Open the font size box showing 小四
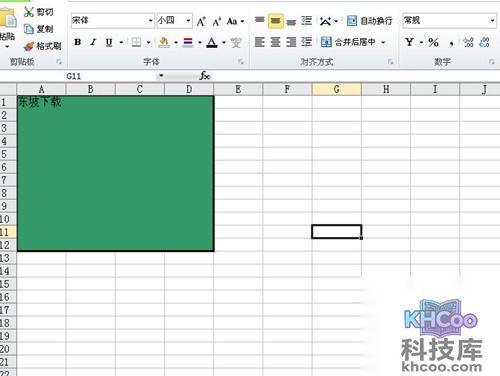500x376 pixels. [174, 21]
